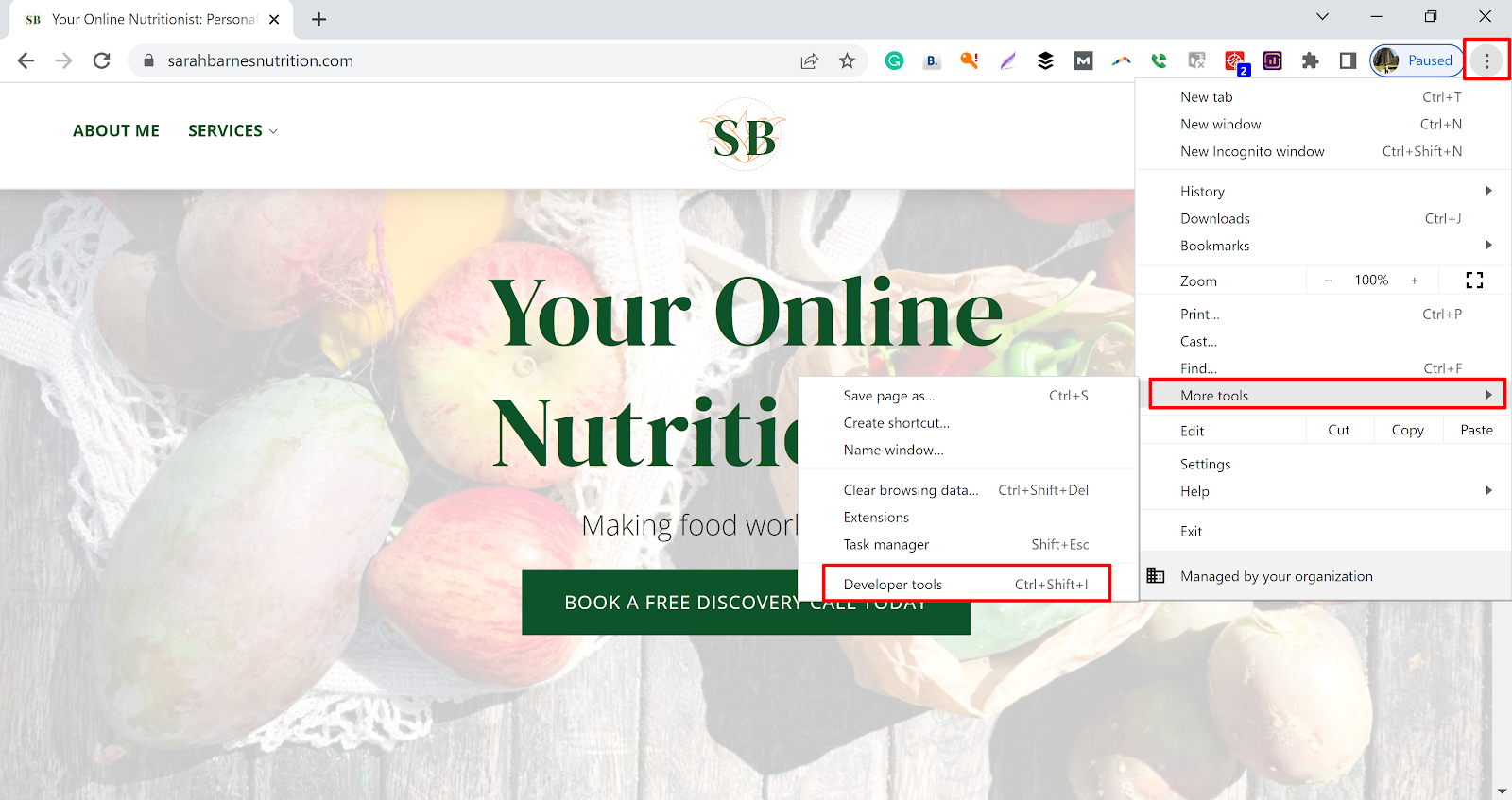The height and width of the screenshot is (800, 1512).
Task: Open the side panel icon
Action: pos(1348,60)
